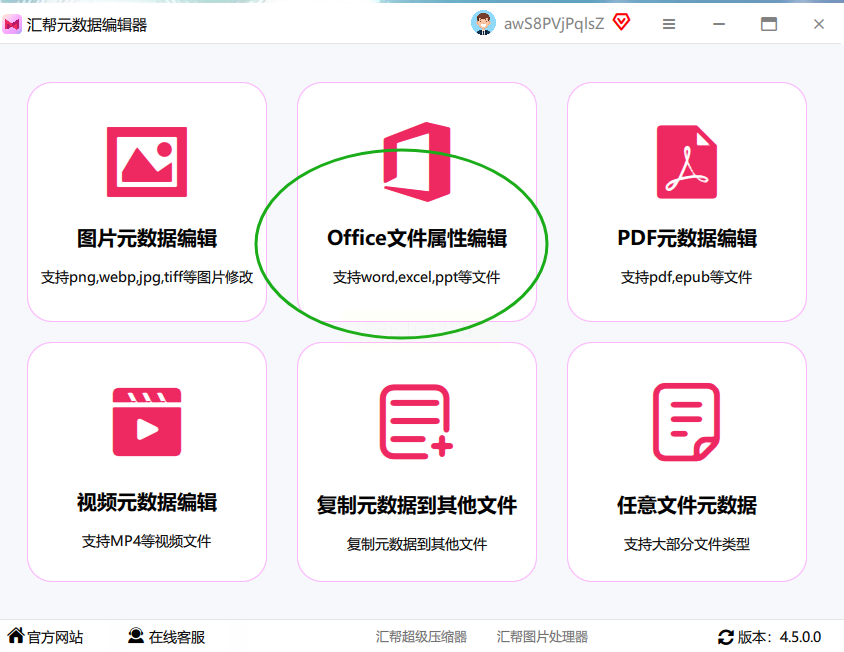
Task: Click the any-file document note icon
Action: click(687, 422)
